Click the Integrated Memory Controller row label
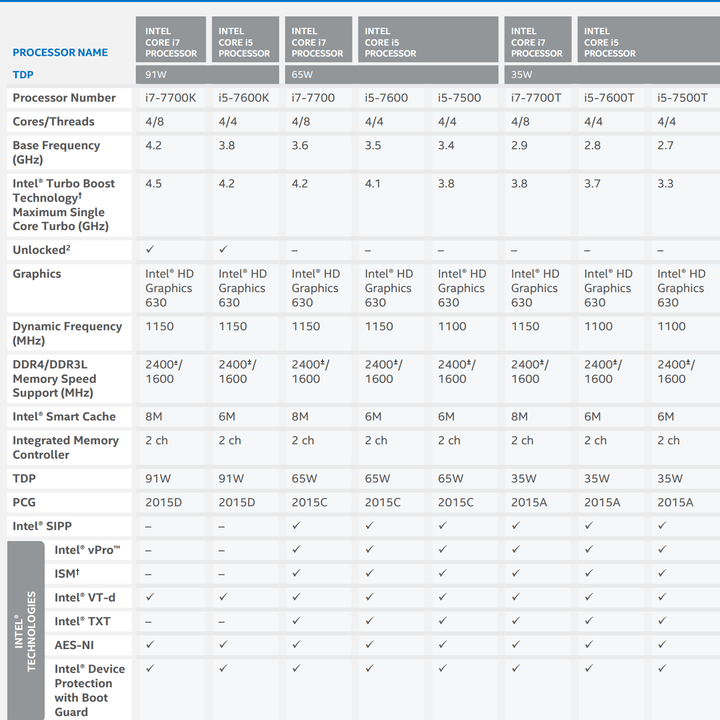The height and width of the screenshot is (720, 720). (66, 448)
